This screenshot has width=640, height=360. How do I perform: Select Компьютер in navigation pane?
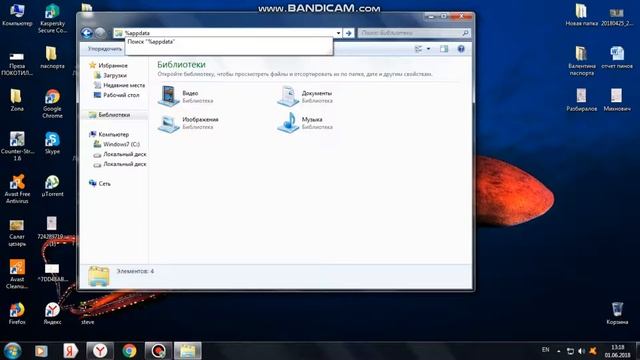(113, 135)
